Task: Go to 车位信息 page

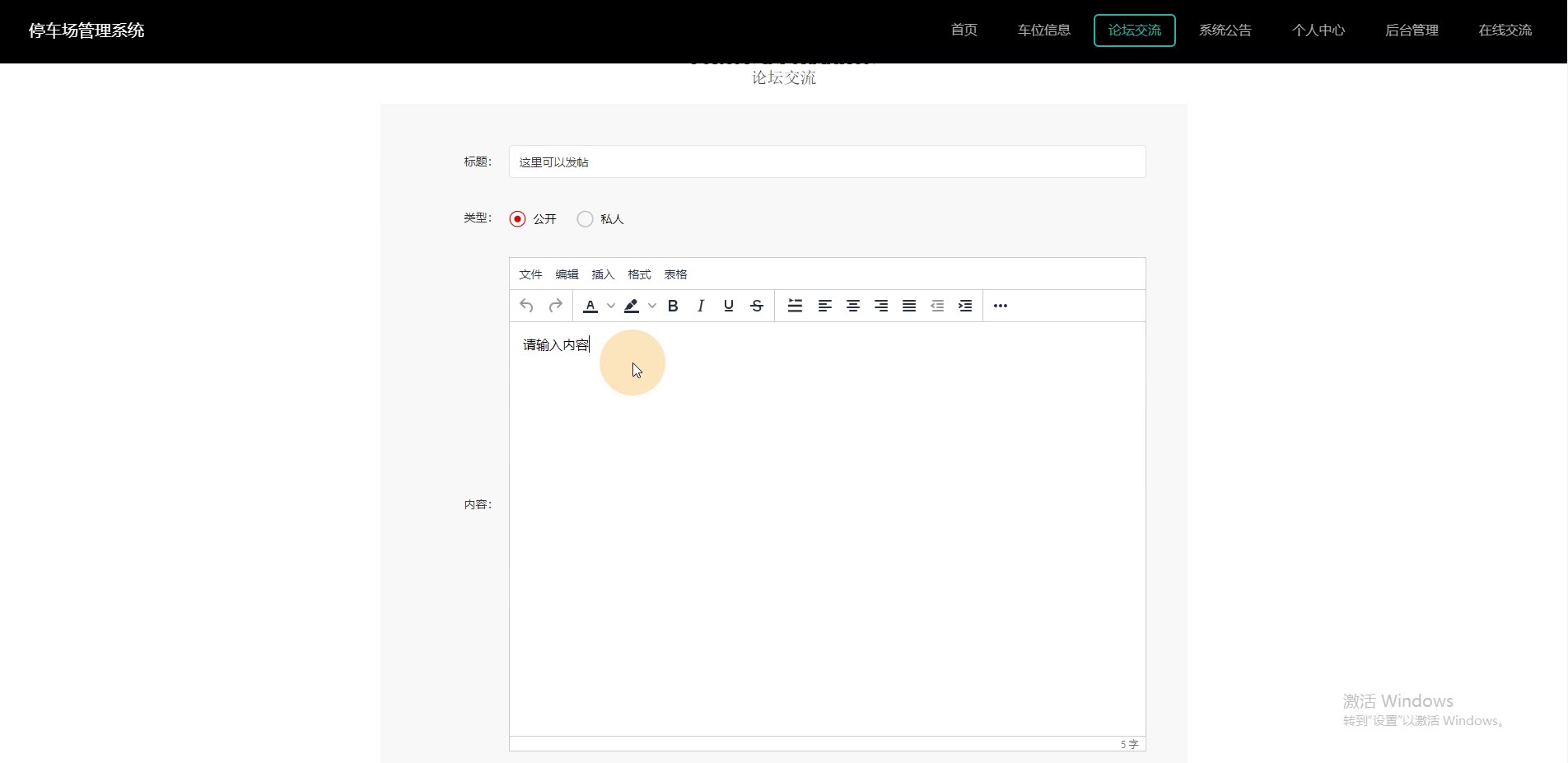Action: [x=1043, y=30]
